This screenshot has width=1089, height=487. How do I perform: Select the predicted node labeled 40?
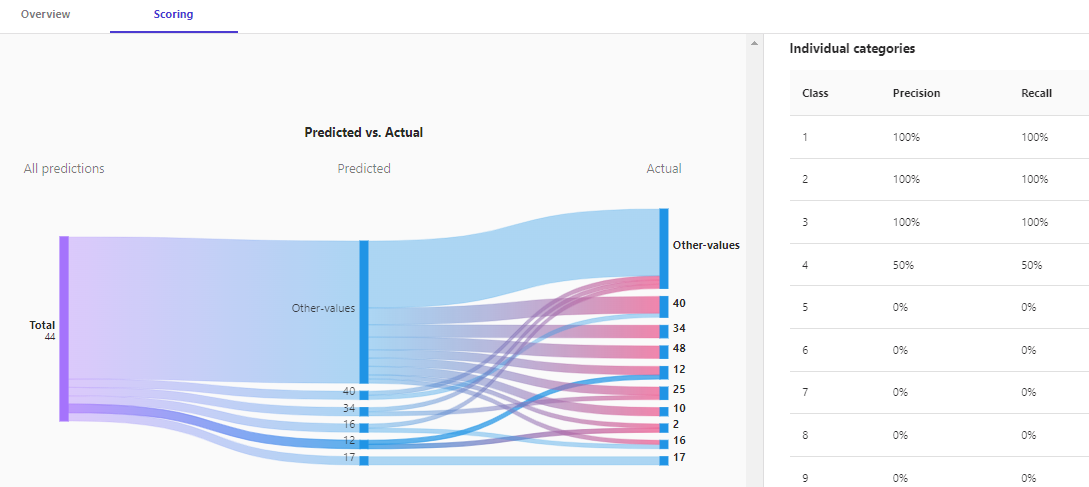[x=364, y=392]
